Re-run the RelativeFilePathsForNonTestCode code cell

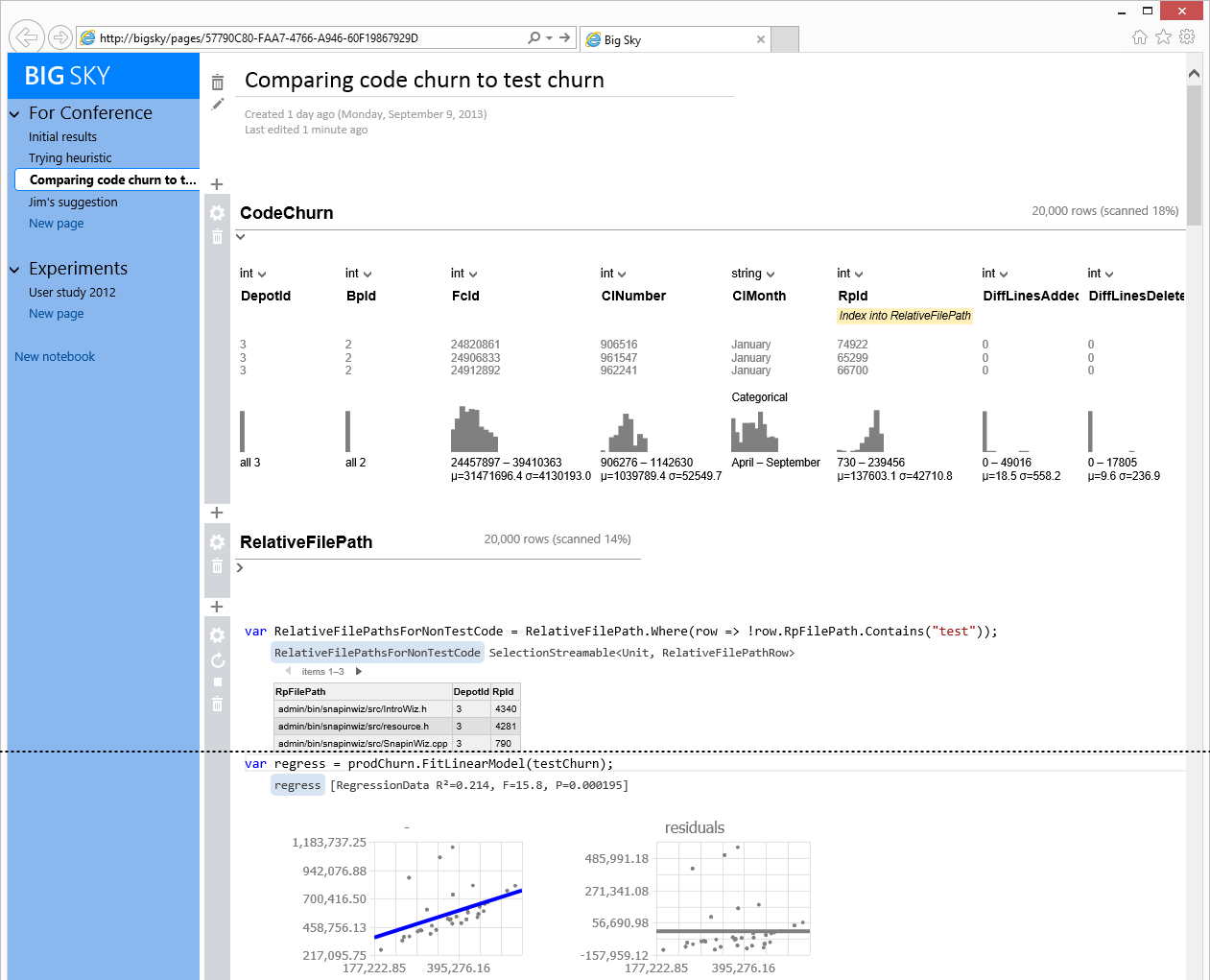(218, 660)
